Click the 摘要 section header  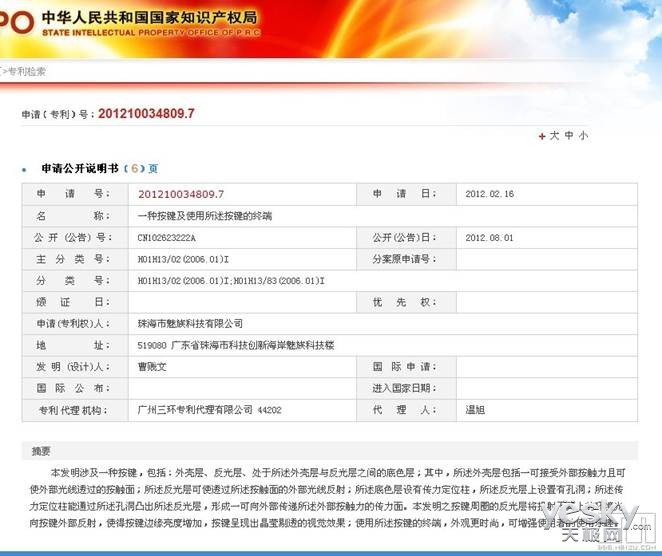click(x=330, y=451)
